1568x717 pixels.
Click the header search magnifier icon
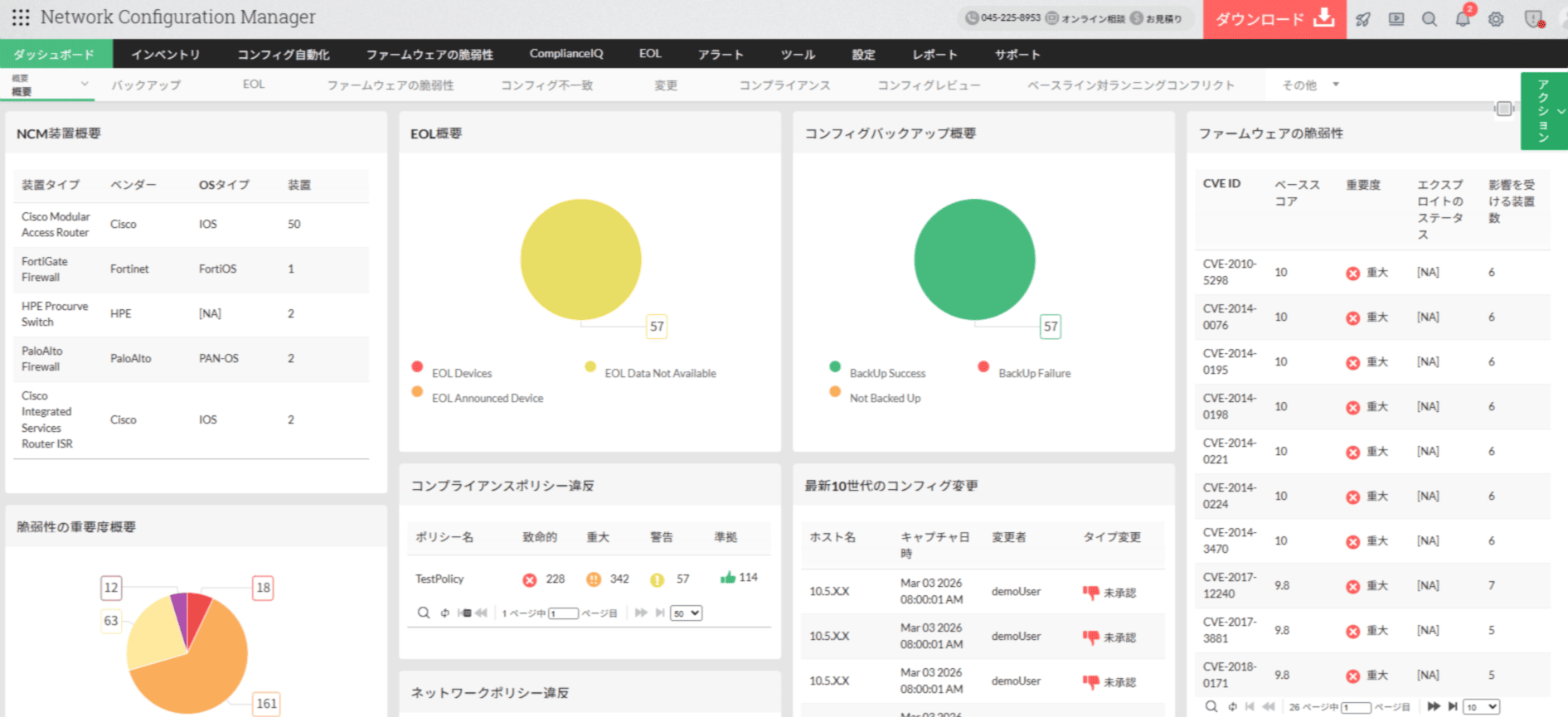point(1430,19)
